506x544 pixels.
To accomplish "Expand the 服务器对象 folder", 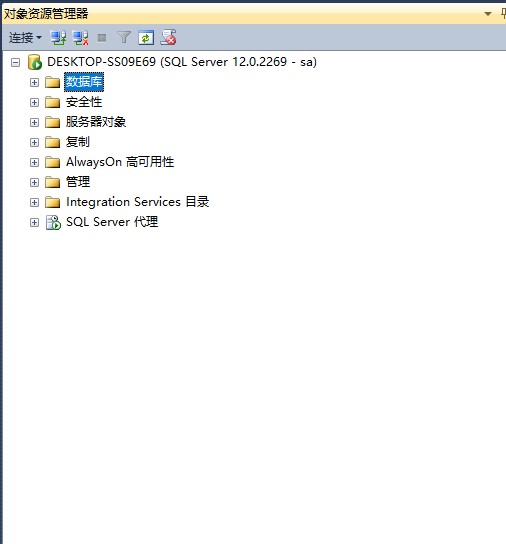I will pos(34,122).
